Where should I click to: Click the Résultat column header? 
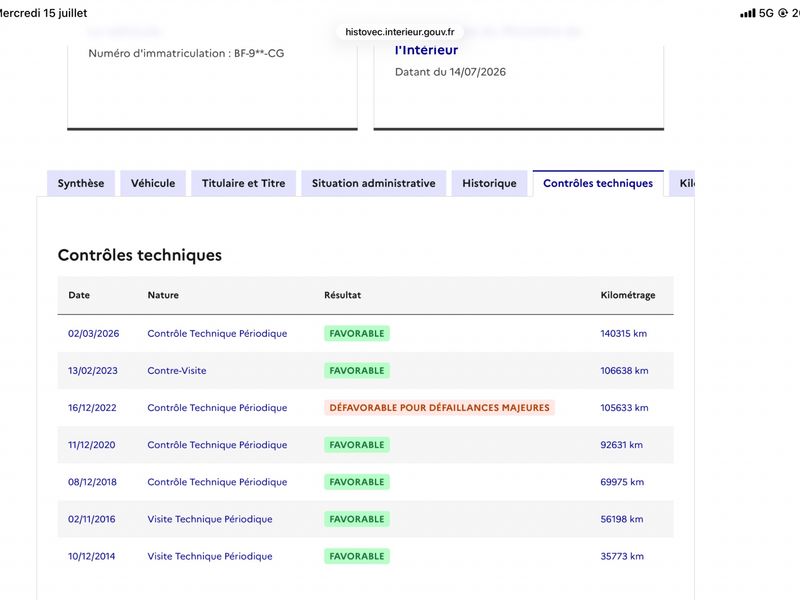click(x=342, y=295)
